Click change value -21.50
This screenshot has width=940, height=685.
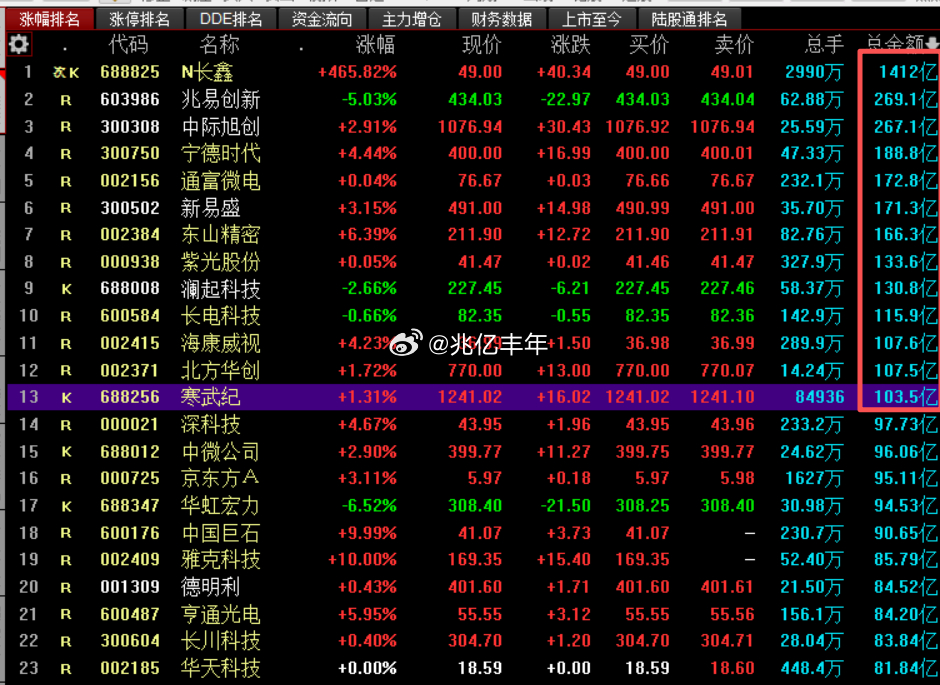click(566, 506)
